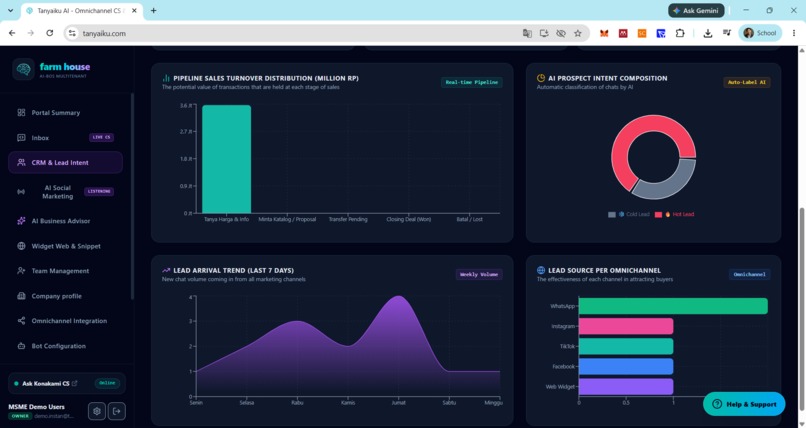Click the browser back arrow
The image size is (806, 428).
(12, 33)
